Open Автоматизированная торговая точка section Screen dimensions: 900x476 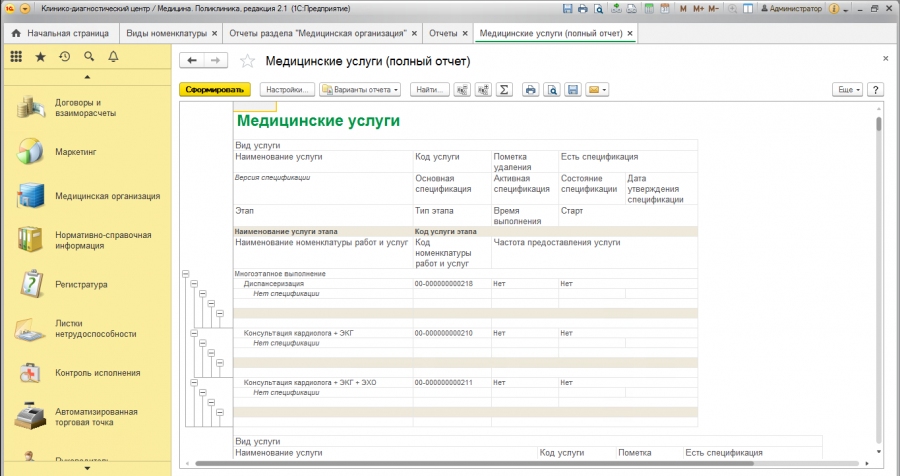point(87,417)
